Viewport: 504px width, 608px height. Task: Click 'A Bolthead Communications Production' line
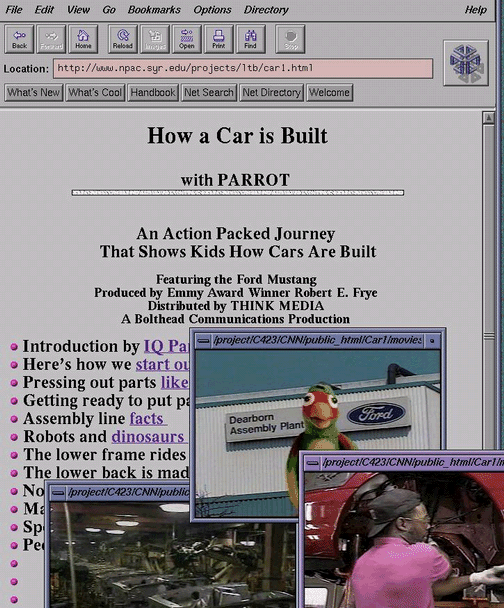(235, 319)
